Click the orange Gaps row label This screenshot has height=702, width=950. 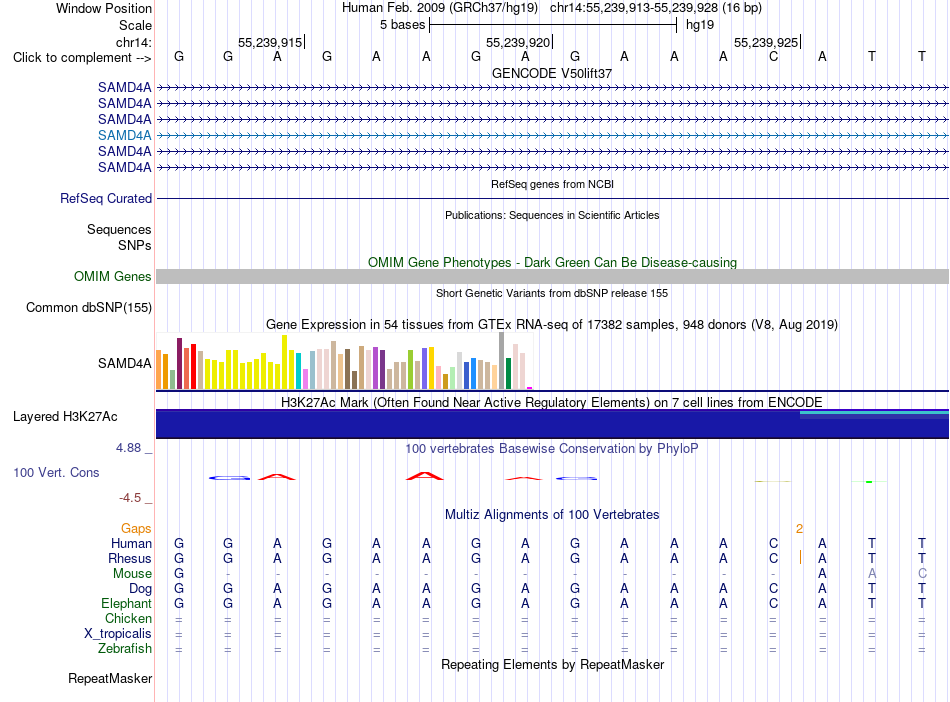click(x=136, y=529)
